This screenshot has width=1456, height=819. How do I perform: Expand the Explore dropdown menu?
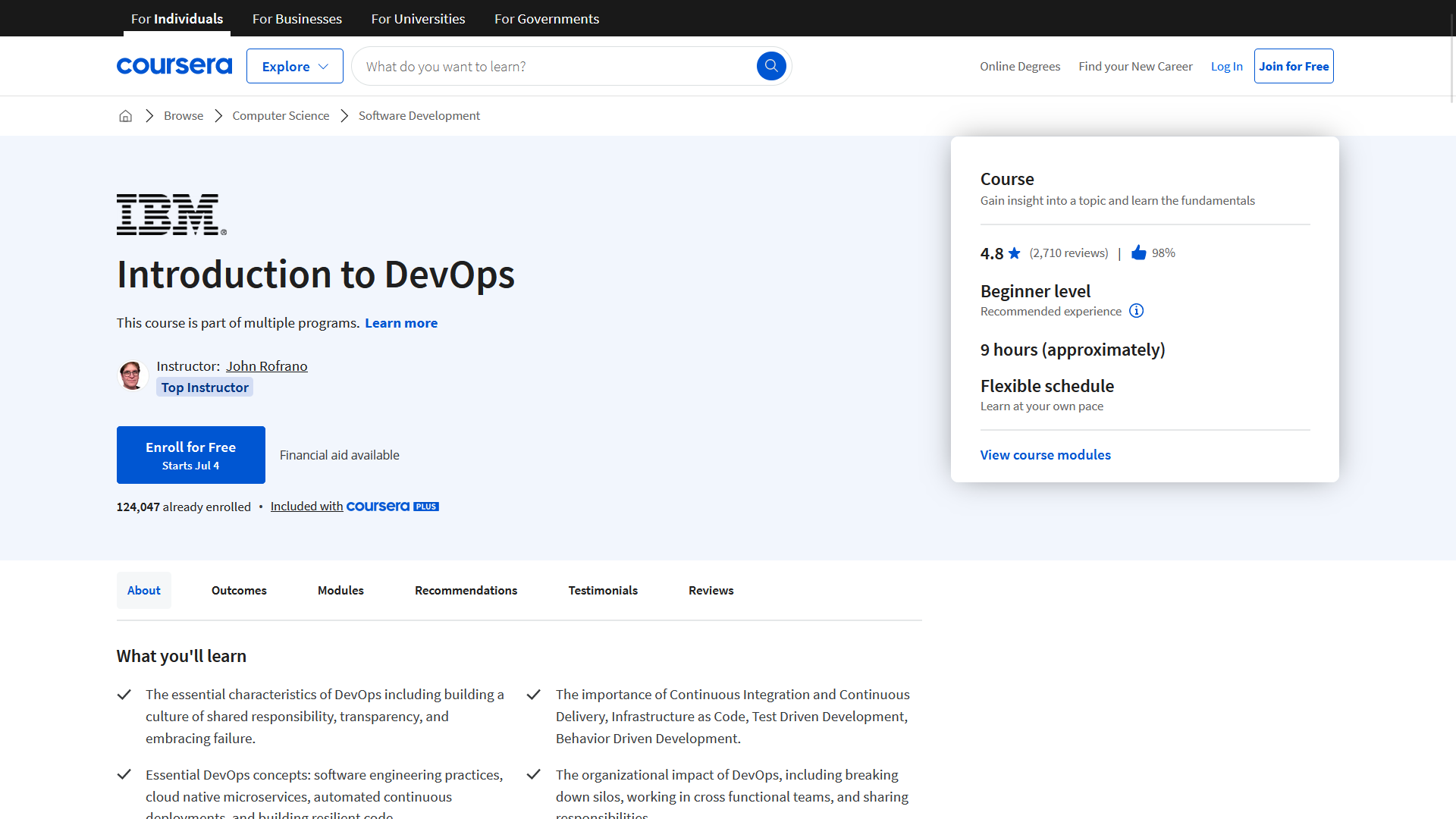295,66
